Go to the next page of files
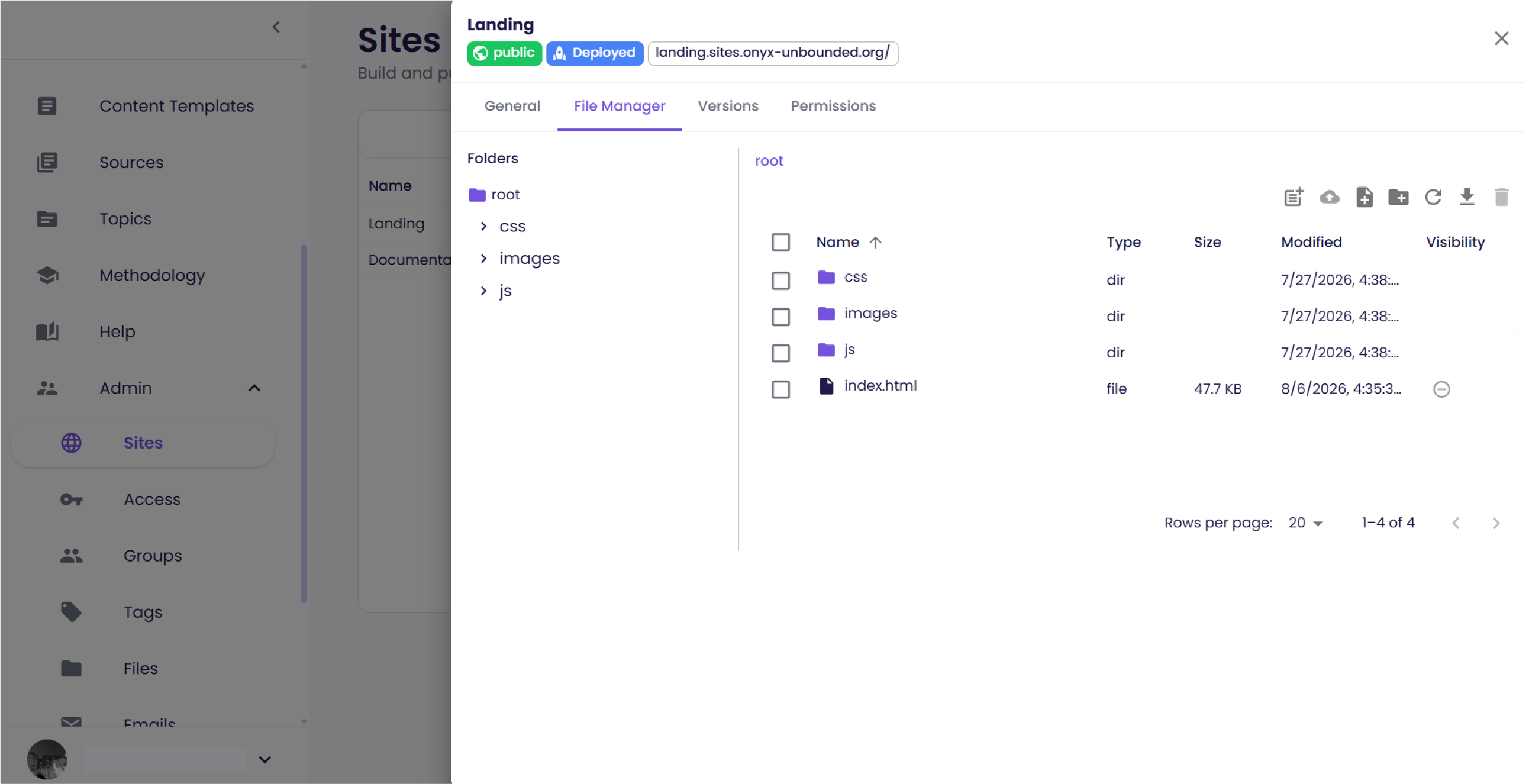The image size is (1525, 784). pyautogui.click(x=1496, y=523)
